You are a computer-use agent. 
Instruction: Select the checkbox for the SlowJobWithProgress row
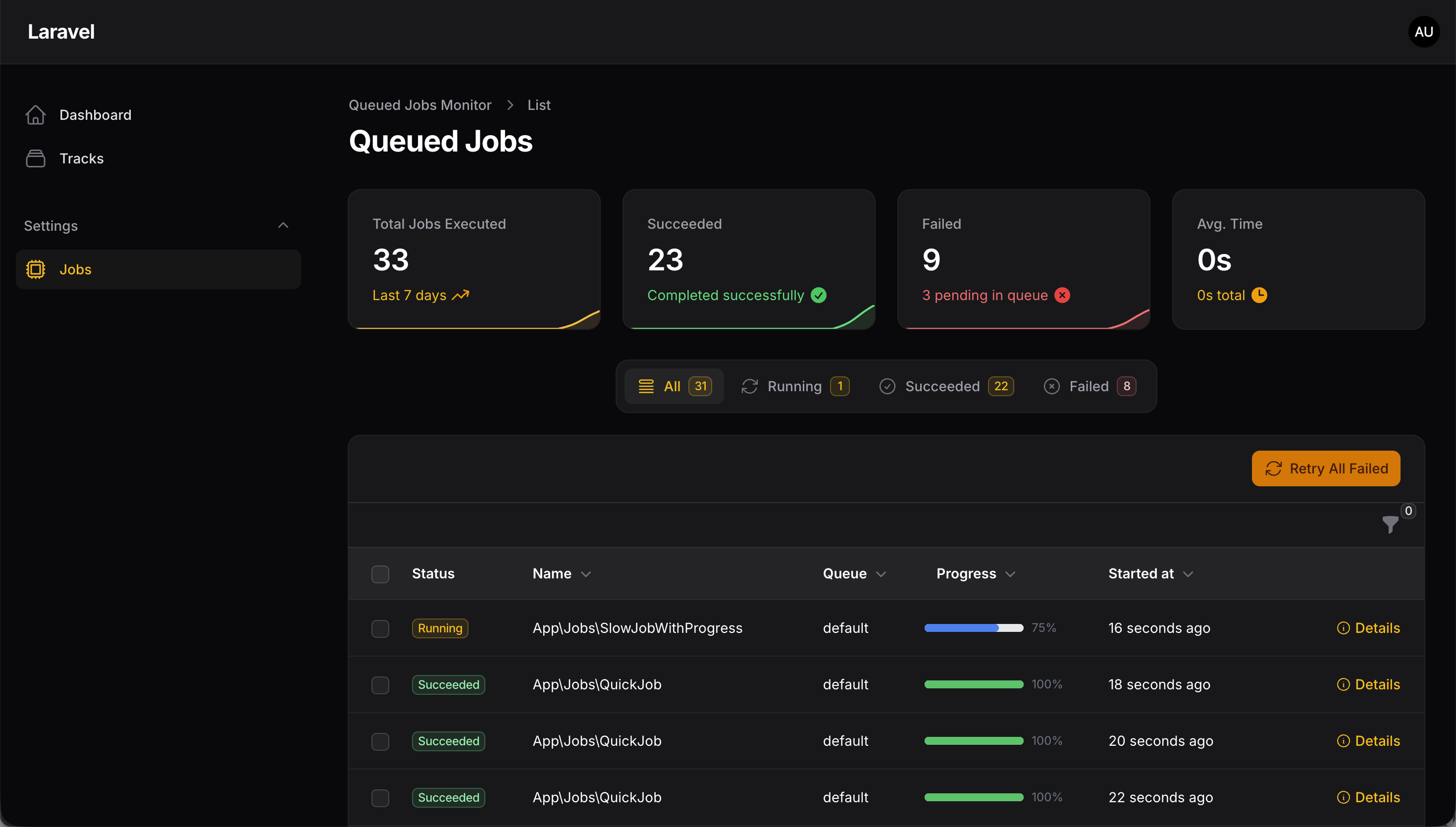coord(380,628)
